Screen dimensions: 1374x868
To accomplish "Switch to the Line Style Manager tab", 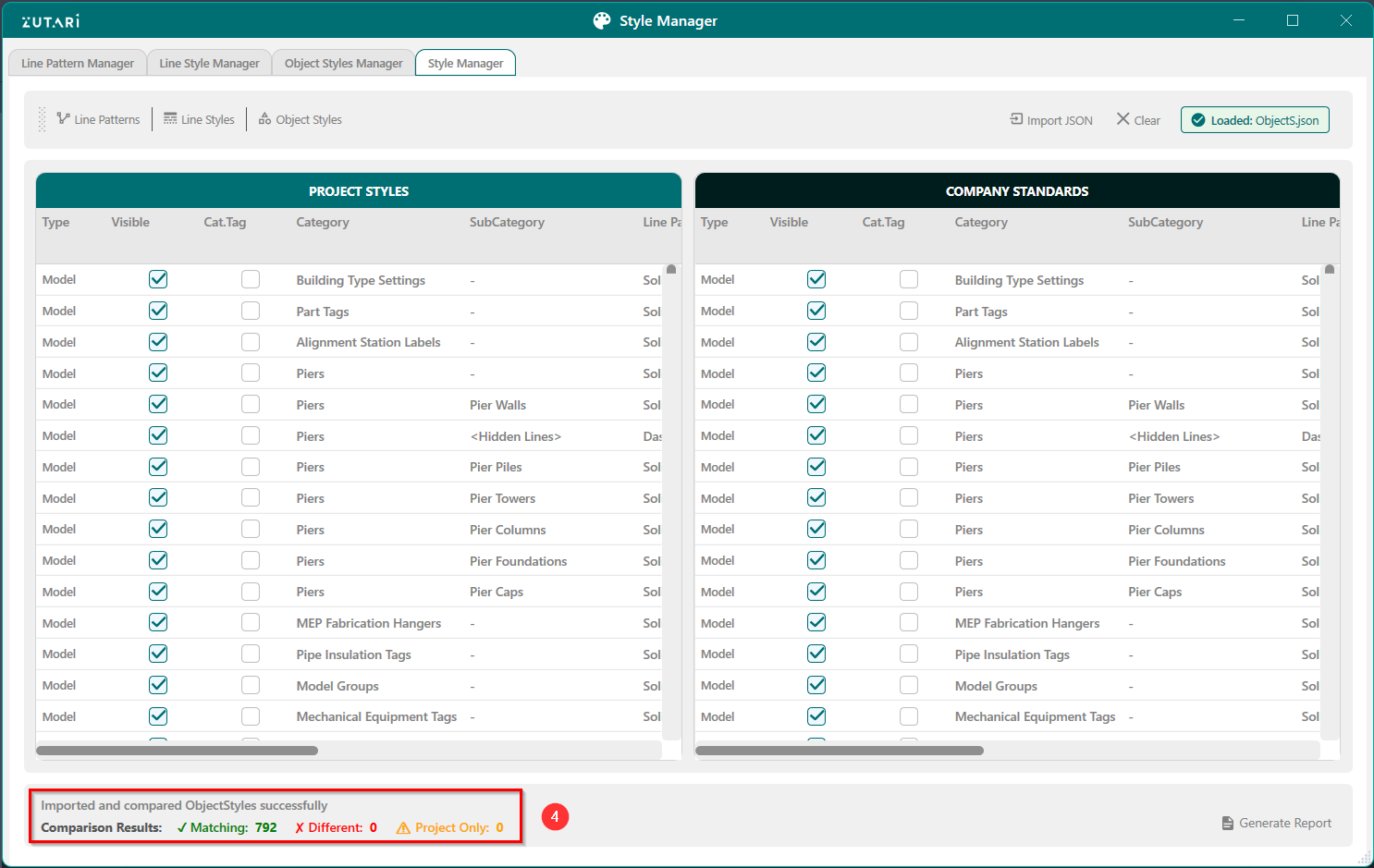I will coord(209,63).
